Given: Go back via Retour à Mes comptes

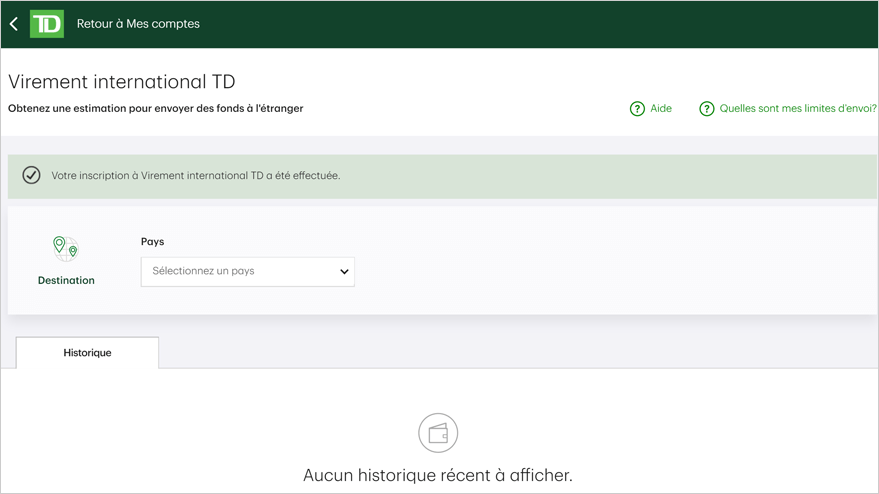Looking at the screenshot, I should click(x=138, y=24).
